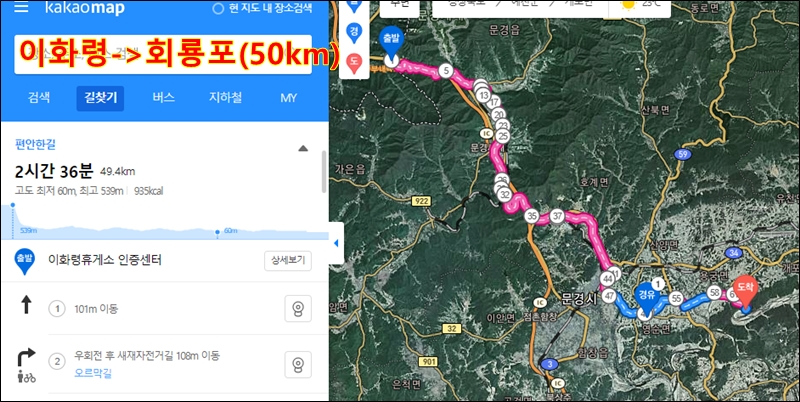The height and width of the screenshot is (402, 800).
Task: Click route waypoint 35 on the map
Action: point(532,216)
